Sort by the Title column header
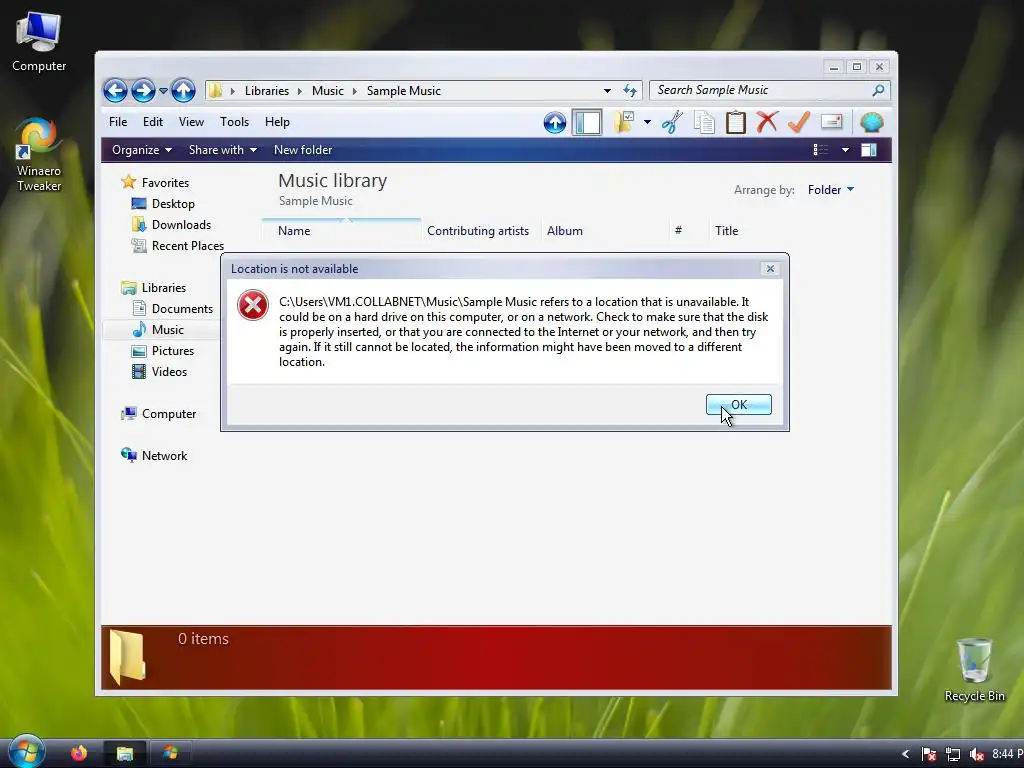Screen dimensions: 1024x768 click(x=726, y=231)
